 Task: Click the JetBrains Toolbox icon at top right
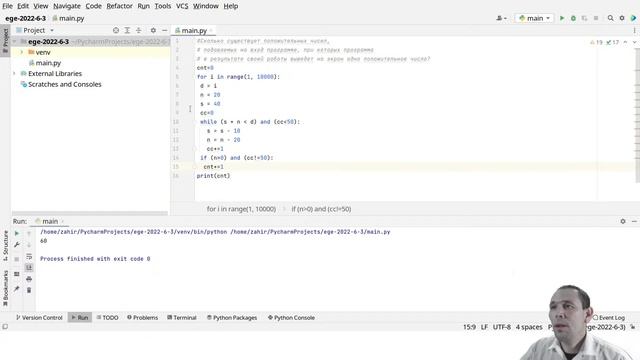pyautogui.click(x=633, y=18)
